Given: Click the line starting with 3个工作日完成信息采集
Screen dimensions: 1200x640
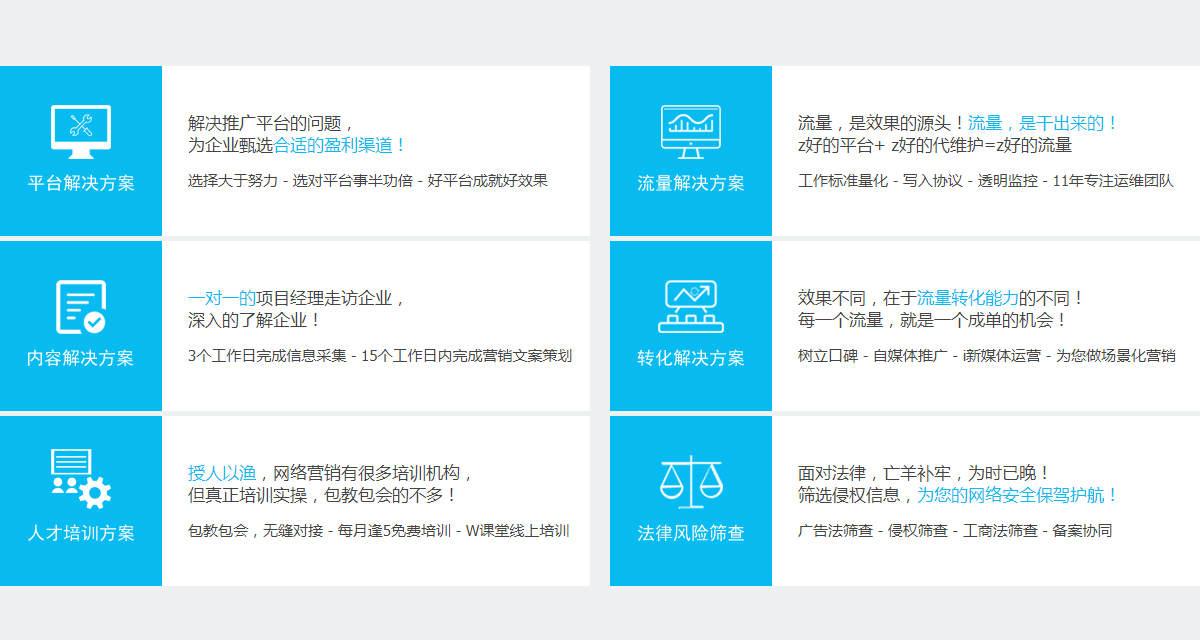Looking at the screenshot, I should [x=380, y=356].
